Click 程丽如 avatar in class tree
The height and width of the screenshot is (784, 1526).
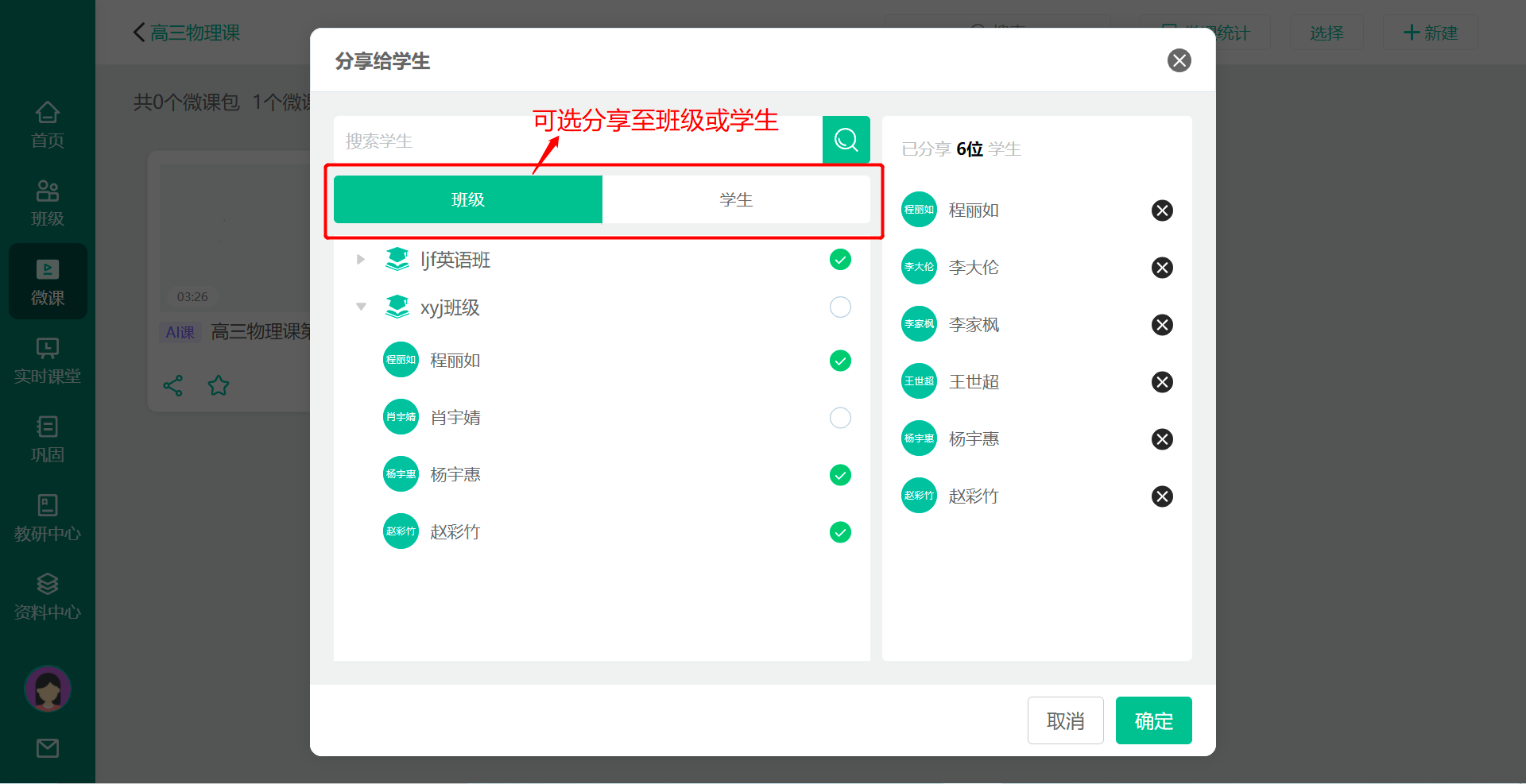(x=401, y=360)
